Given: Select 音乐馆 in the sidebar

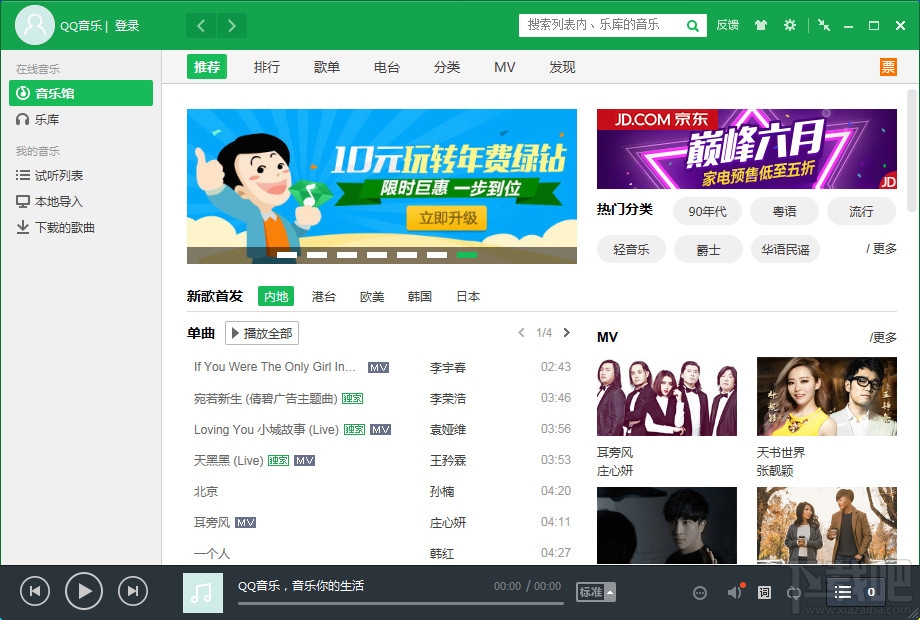Looking at the screenshot, I should click(x=81, y=93).
